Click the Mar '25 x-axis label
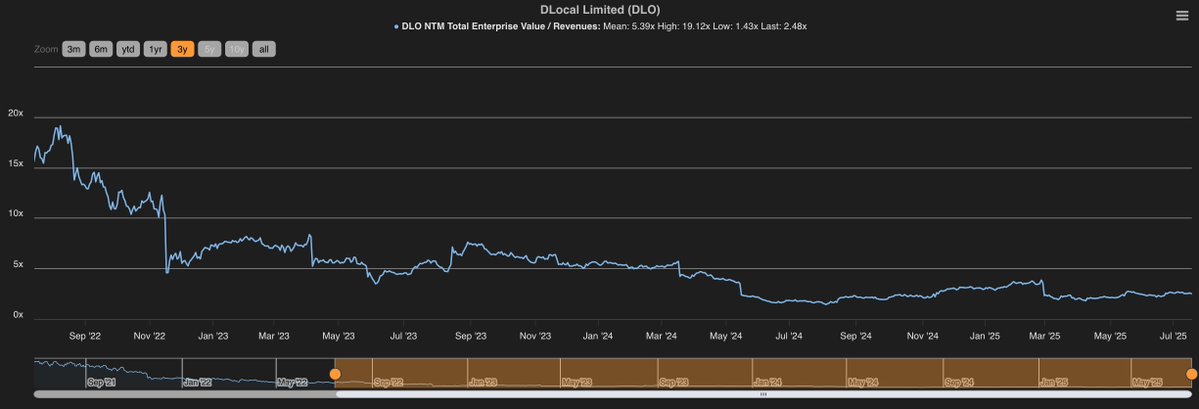 click(1045, 336)
